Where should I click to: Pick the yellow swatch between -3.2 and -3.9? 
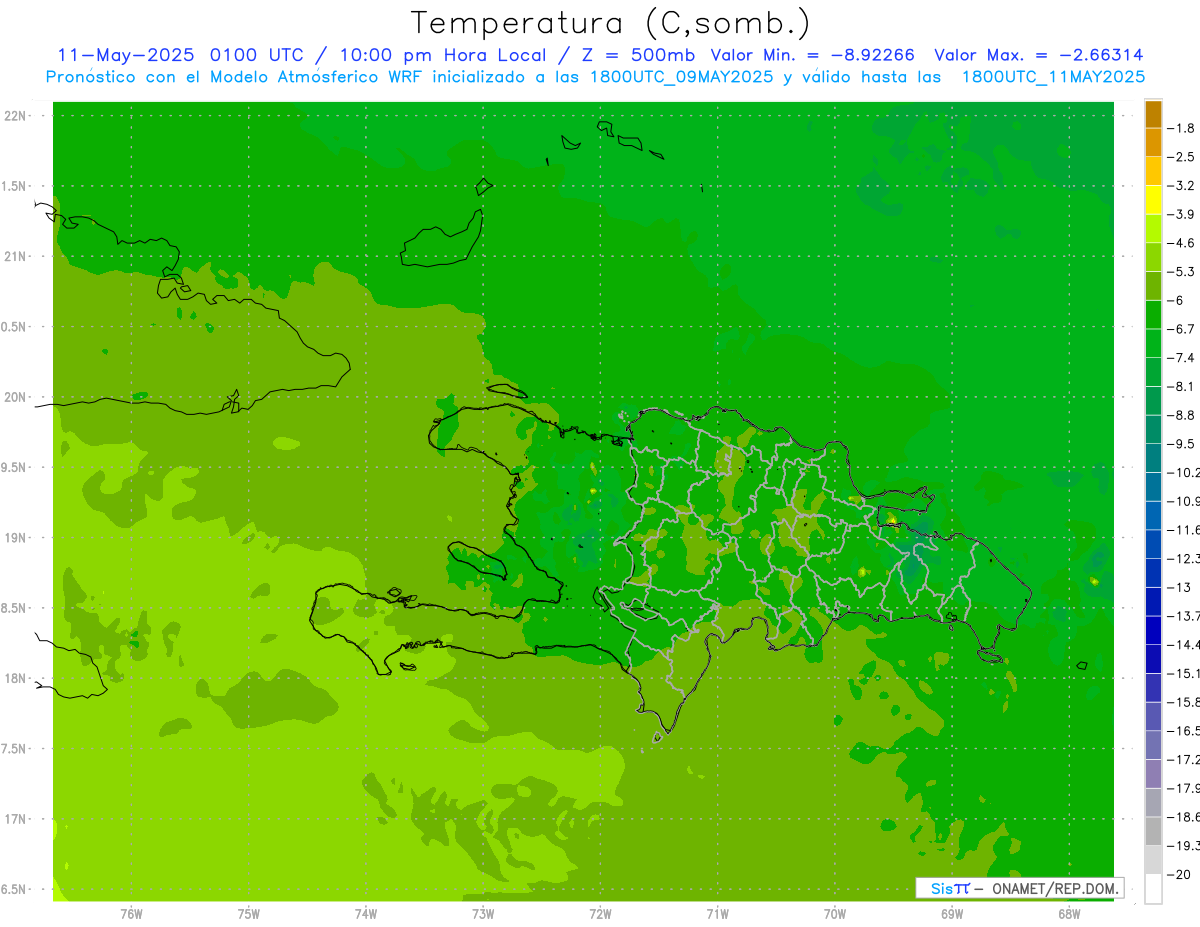[1153, 200]
